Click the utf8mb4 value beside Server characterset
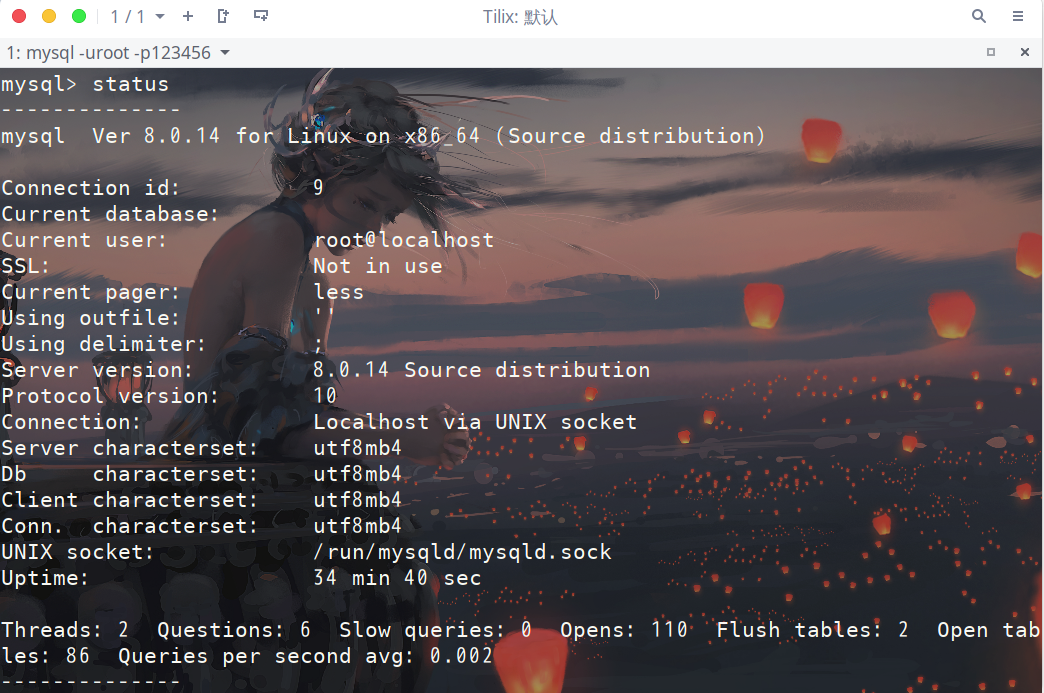The height and width of the screenshot is (693, 1044). pos(358,447)
